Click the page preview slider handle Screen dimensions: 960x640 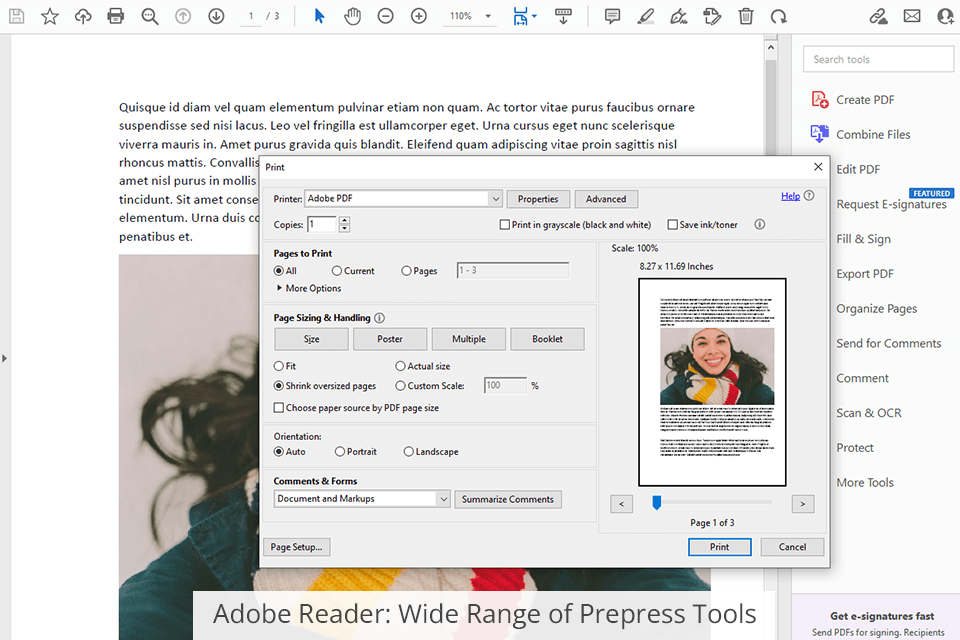click(x=656, y=503)
